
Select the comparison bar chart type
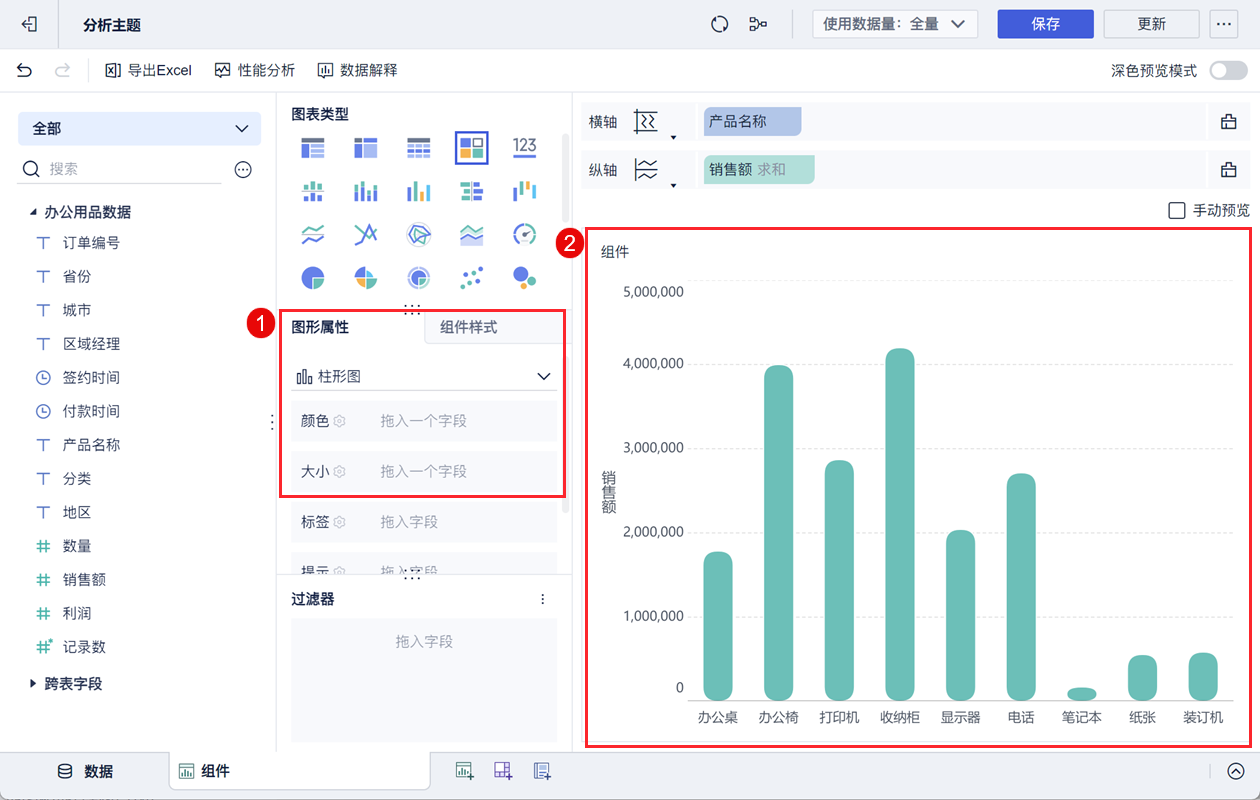click(471, 191)
